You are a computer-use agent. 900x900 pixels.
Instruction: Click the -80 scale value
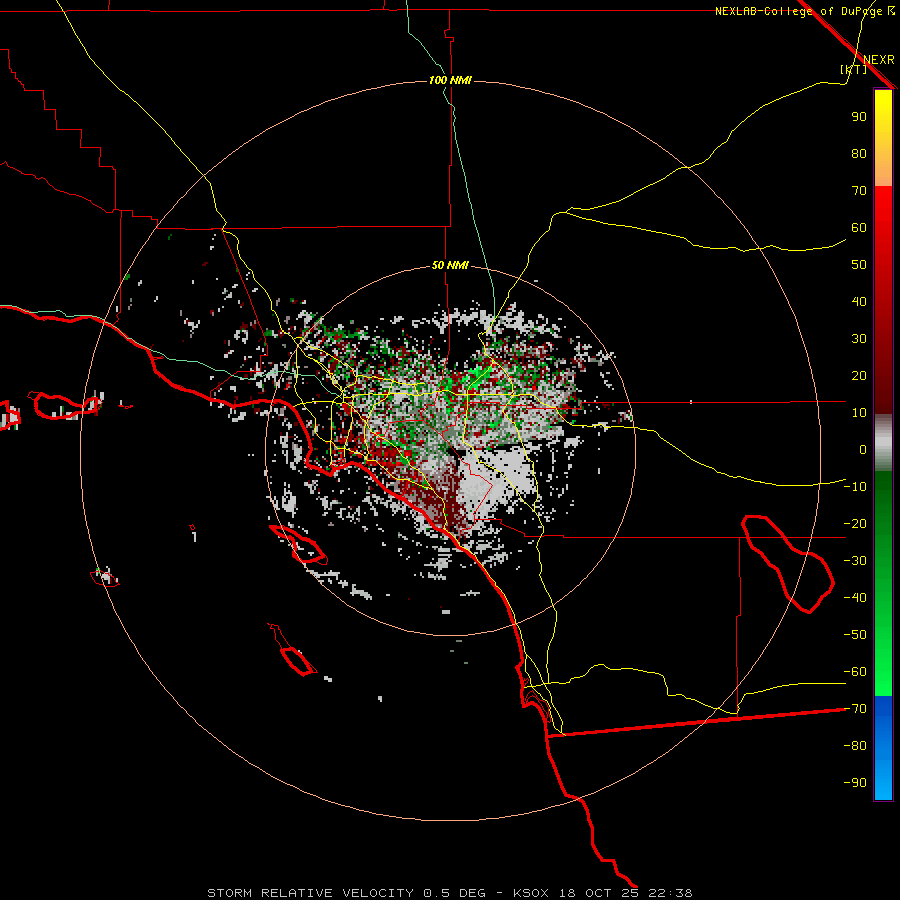pyautogui.click(x=855, y=746)
